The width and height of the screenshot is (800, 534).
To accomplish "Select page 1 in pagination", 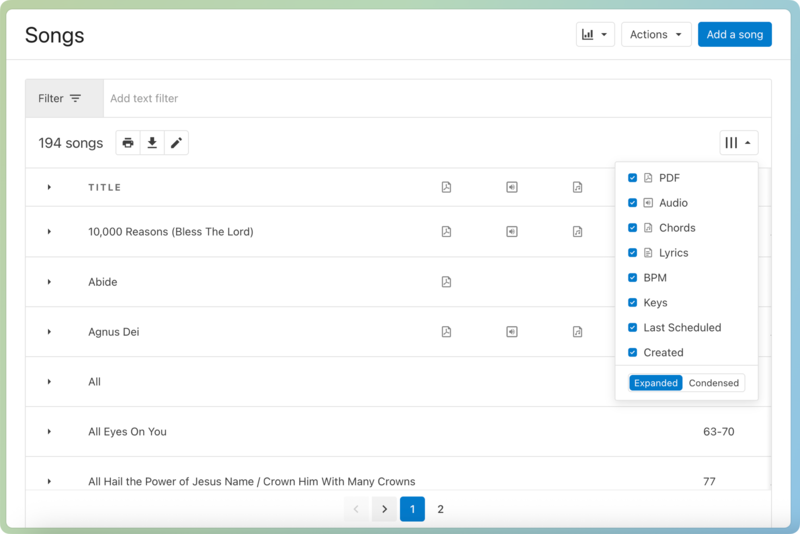I will 412,509.
